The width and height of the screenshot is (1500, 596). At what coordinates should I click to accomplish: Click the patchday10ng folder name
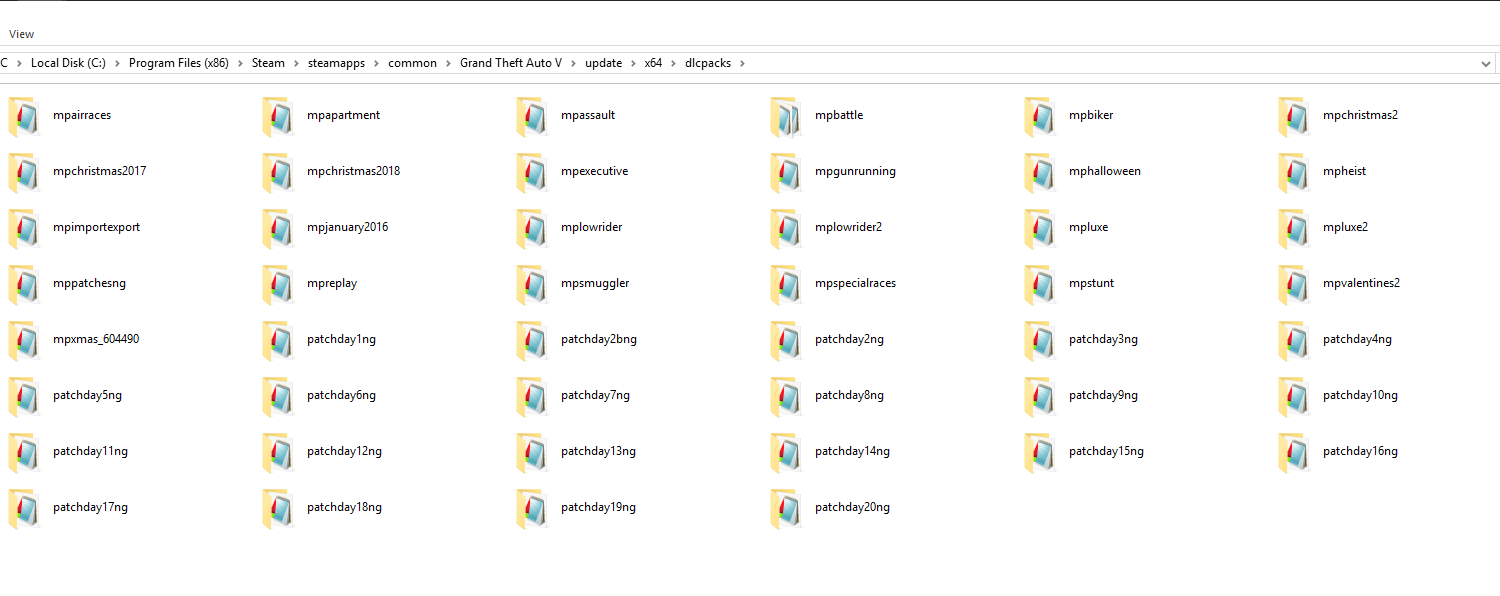click(x=1360, y=395)
